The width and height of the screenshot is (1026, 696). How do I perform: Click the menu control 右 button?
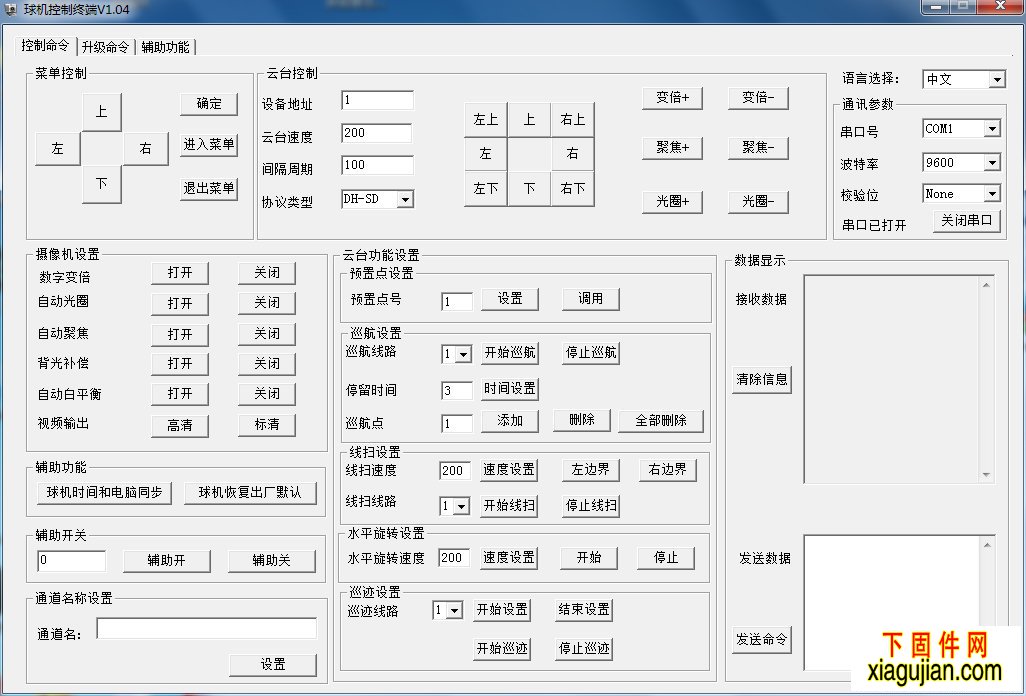[x=145, y=148]
